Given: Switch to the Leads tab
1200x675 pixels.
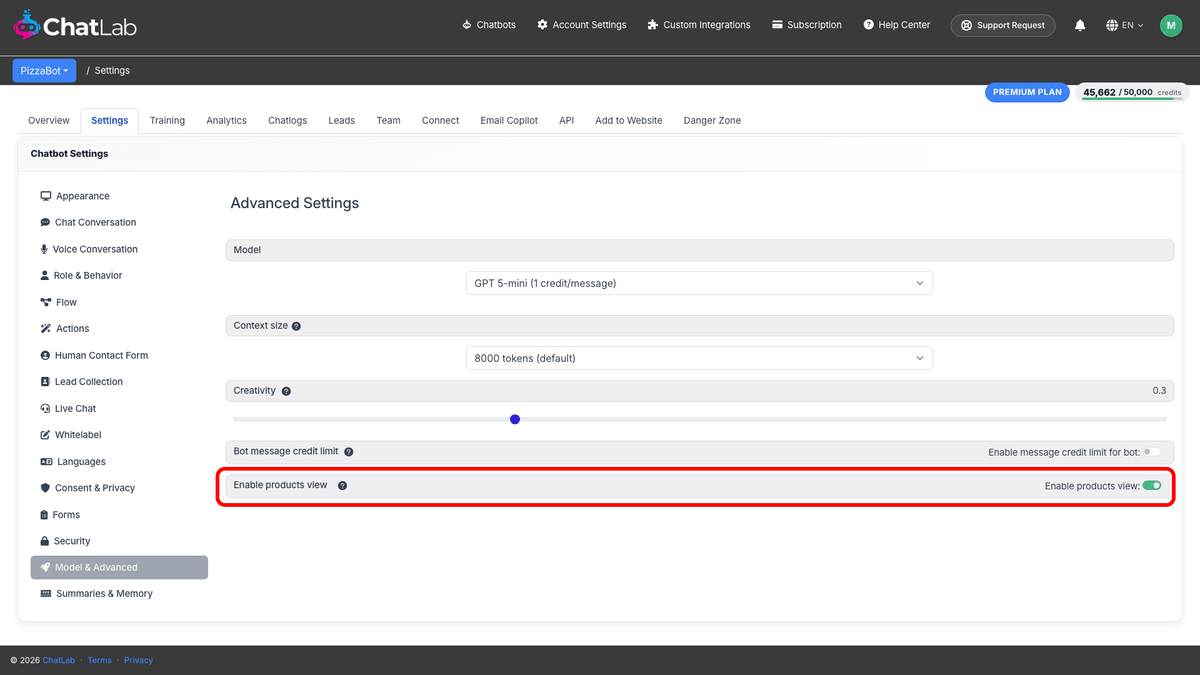Looking at the screenshot, I should (341, 120).
